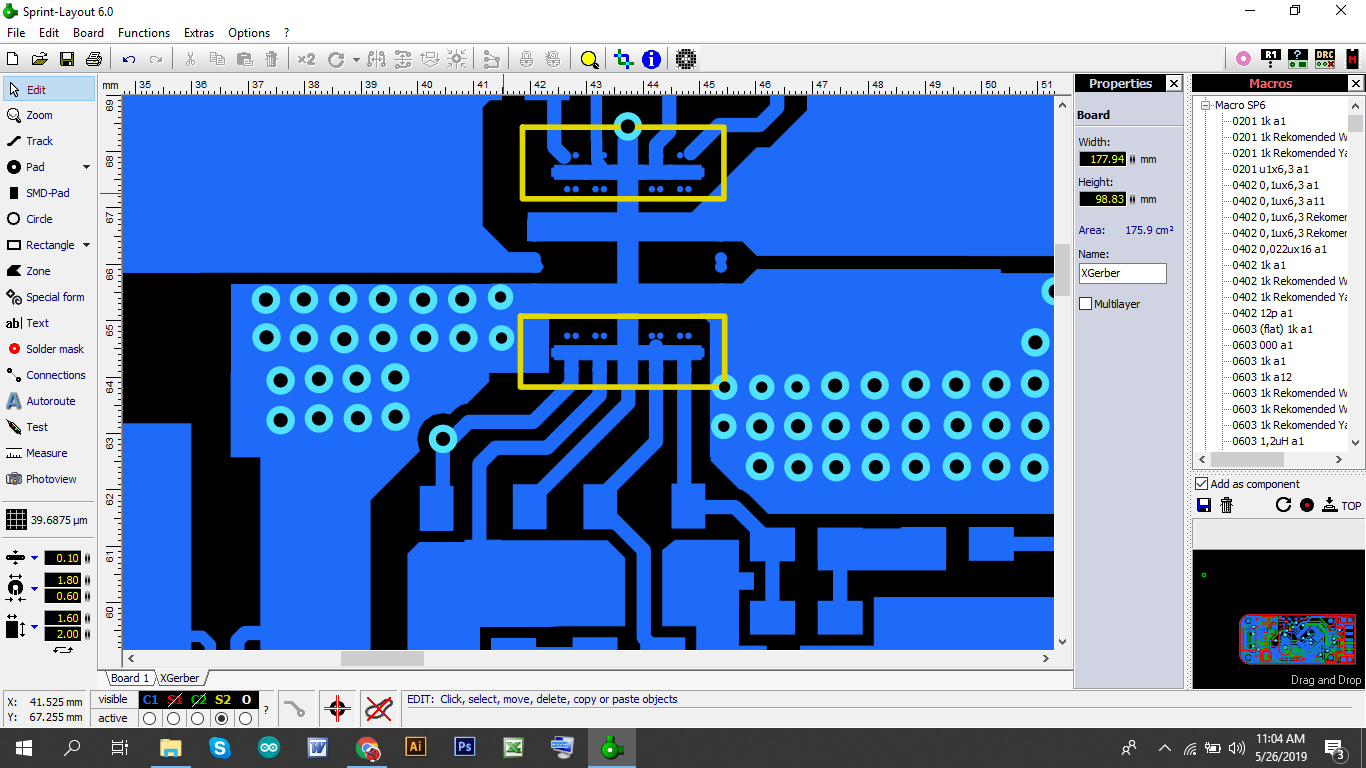Screen dimensions: 1366x768
Task: Toggle the Add as component checkbox
Action: 1202,484
